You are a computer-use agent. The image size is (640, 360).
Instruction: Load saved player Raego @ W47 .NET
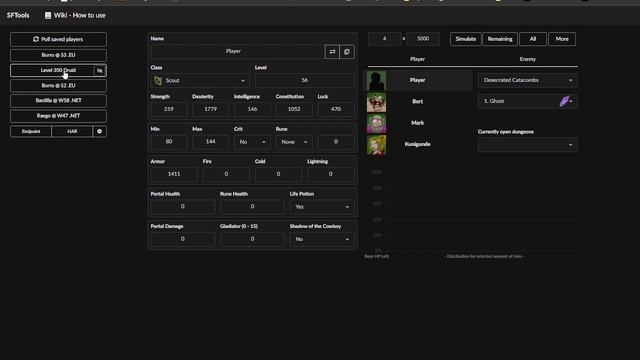click(x=58, y=116)
